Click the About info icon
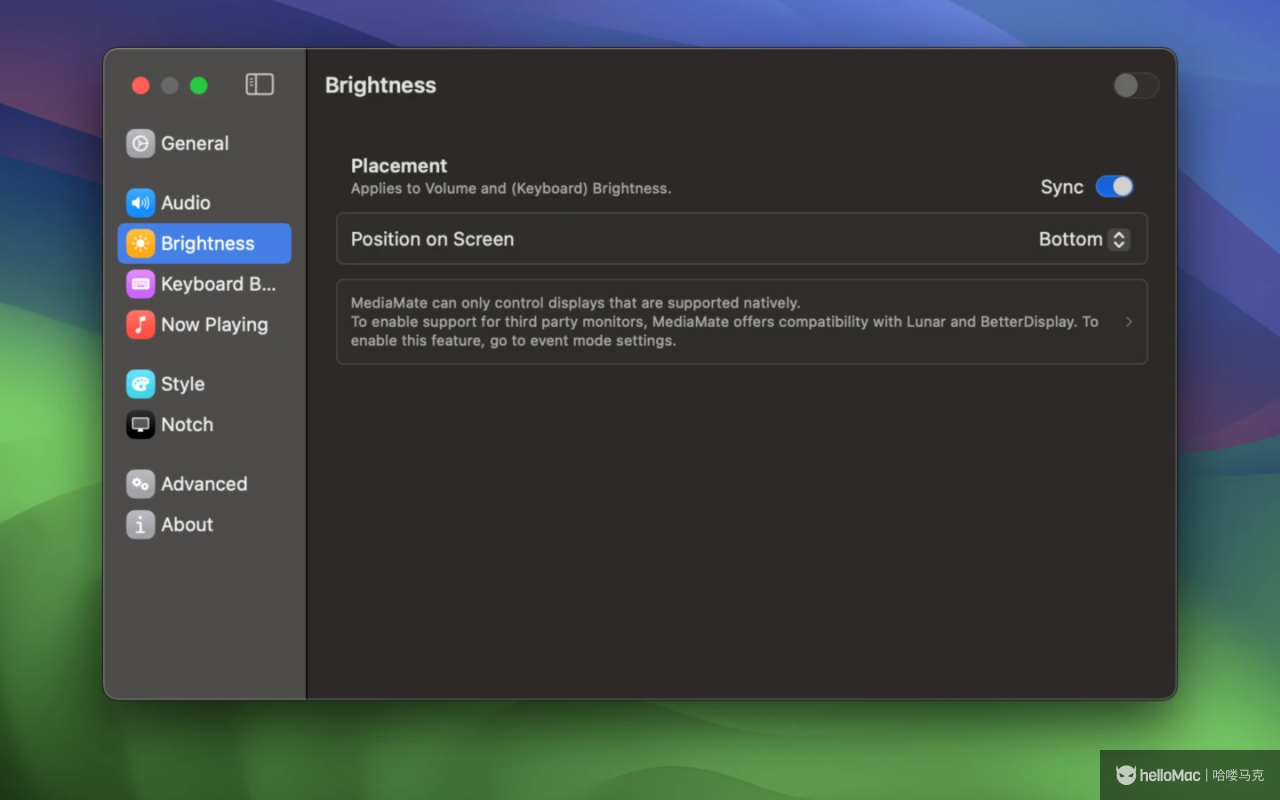The height and width of the screenshot is (800, 1280). [140, 524]
